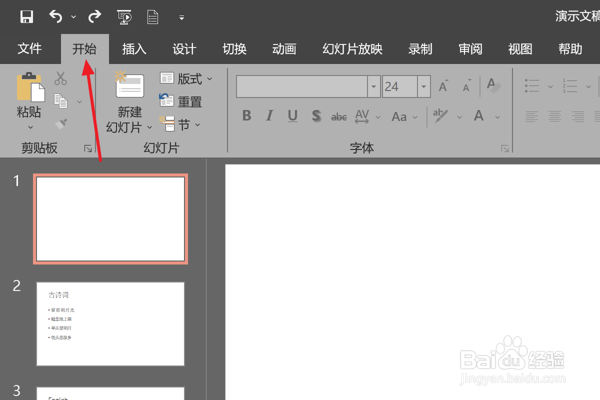Undo the last action

click(x=55, y=17)
